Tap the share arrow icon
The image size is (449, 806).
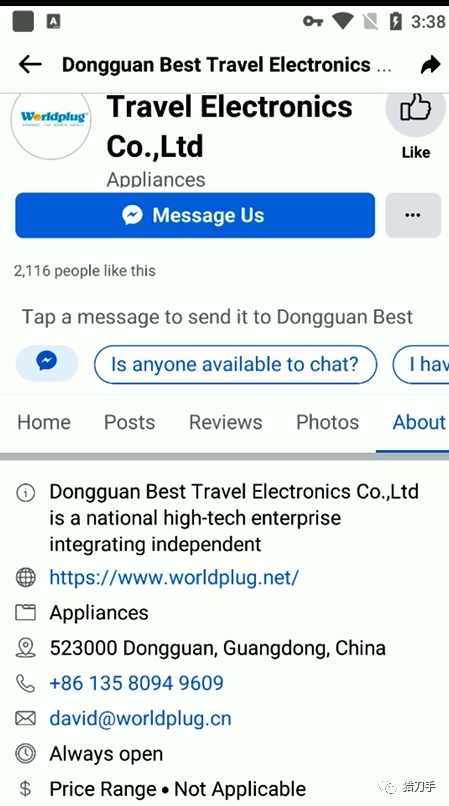430,65
